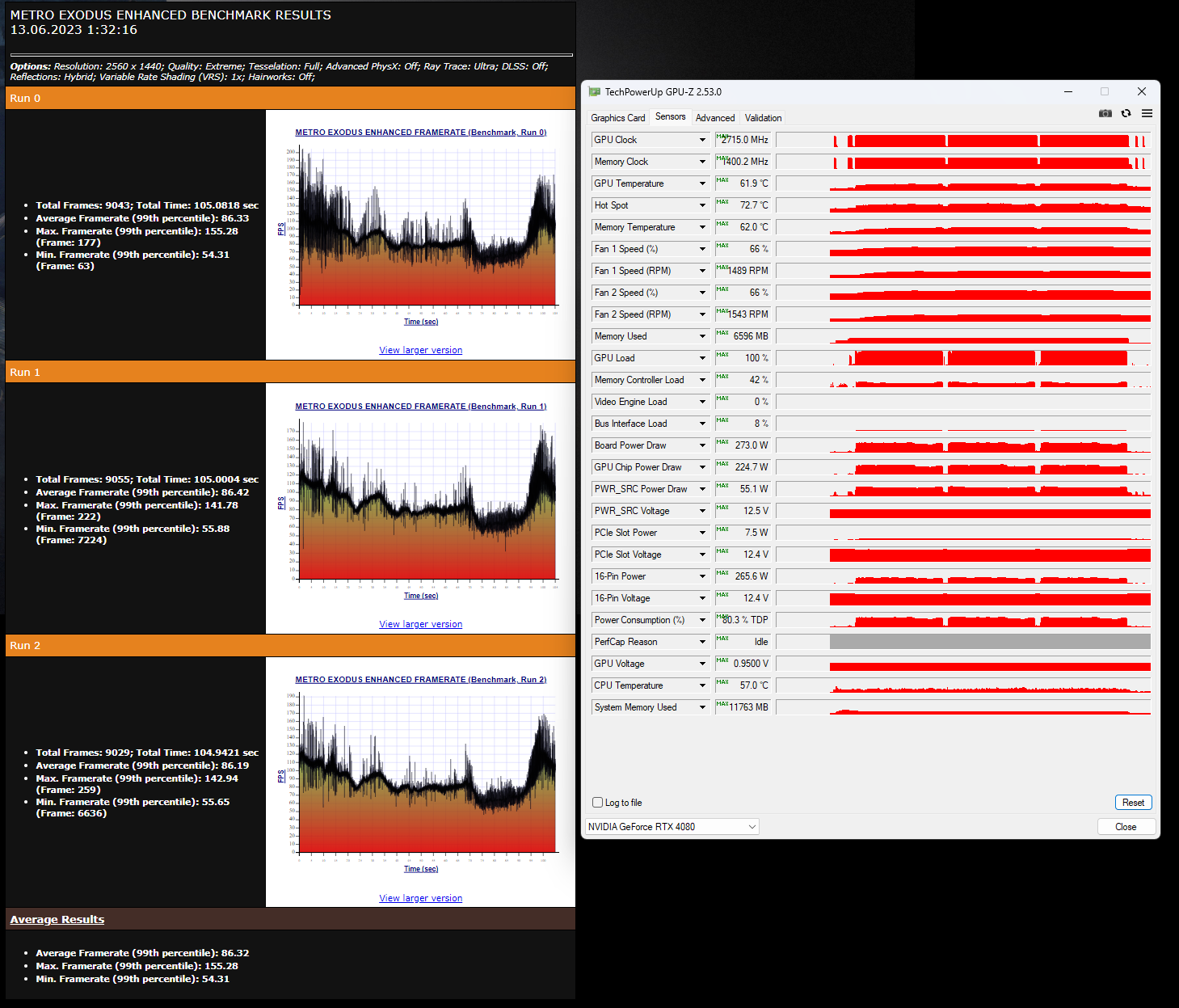Image resolution: width=1179 pixels, height=1008 pixels.
Task: Open the Memory Used sensor dropdown
Action: [702, 336]
